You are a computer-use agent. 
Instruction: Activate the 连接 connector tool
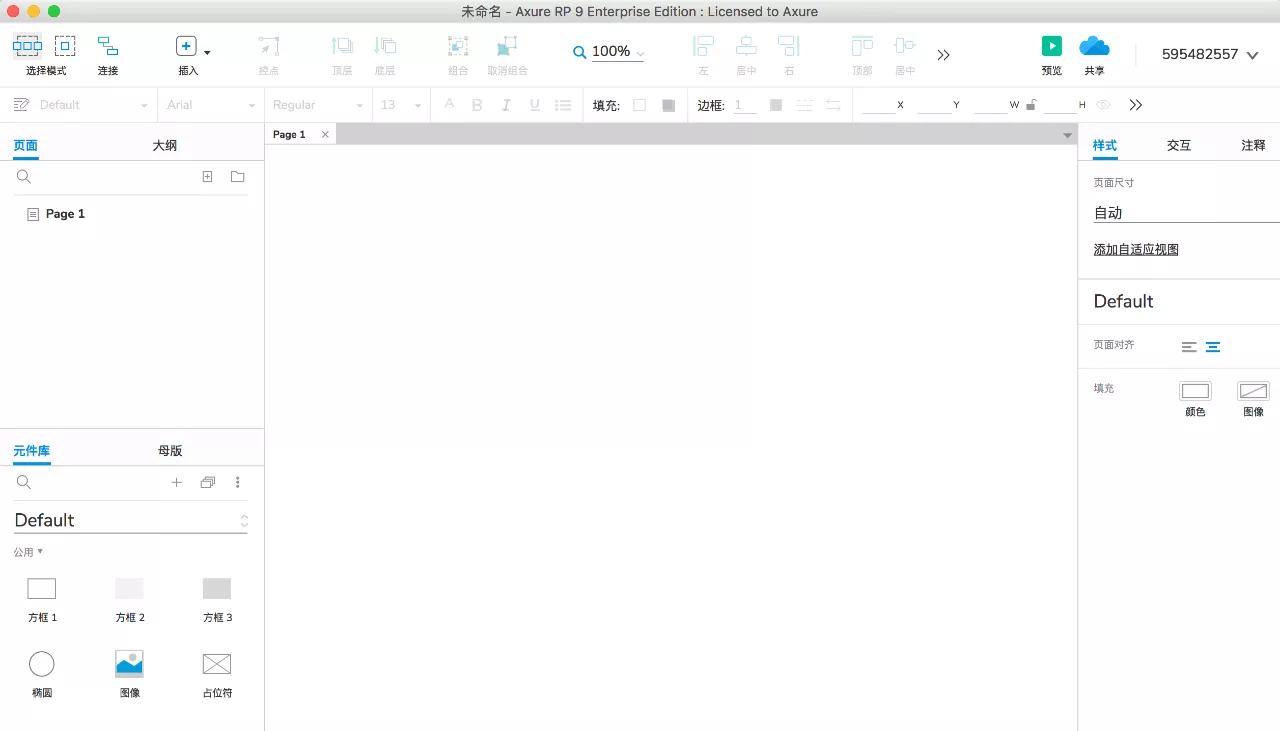tap(108, 47)
